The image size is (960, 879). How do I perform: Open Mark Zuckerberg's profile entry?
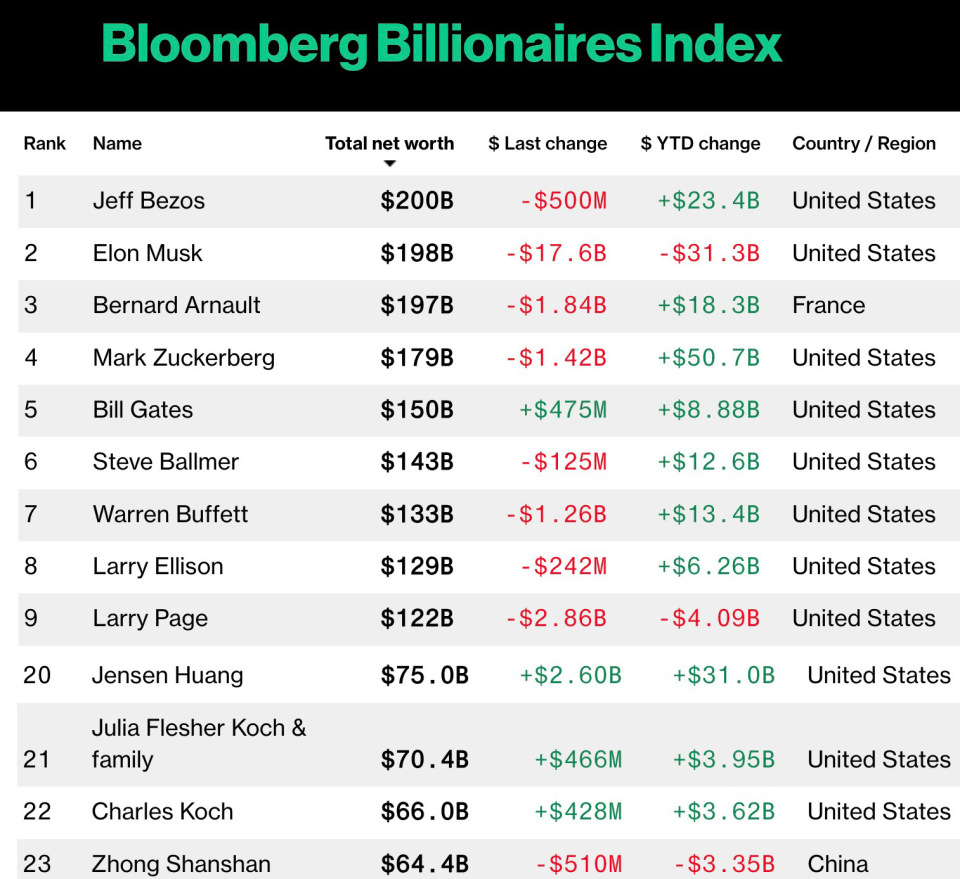click(x=183, y=357)
